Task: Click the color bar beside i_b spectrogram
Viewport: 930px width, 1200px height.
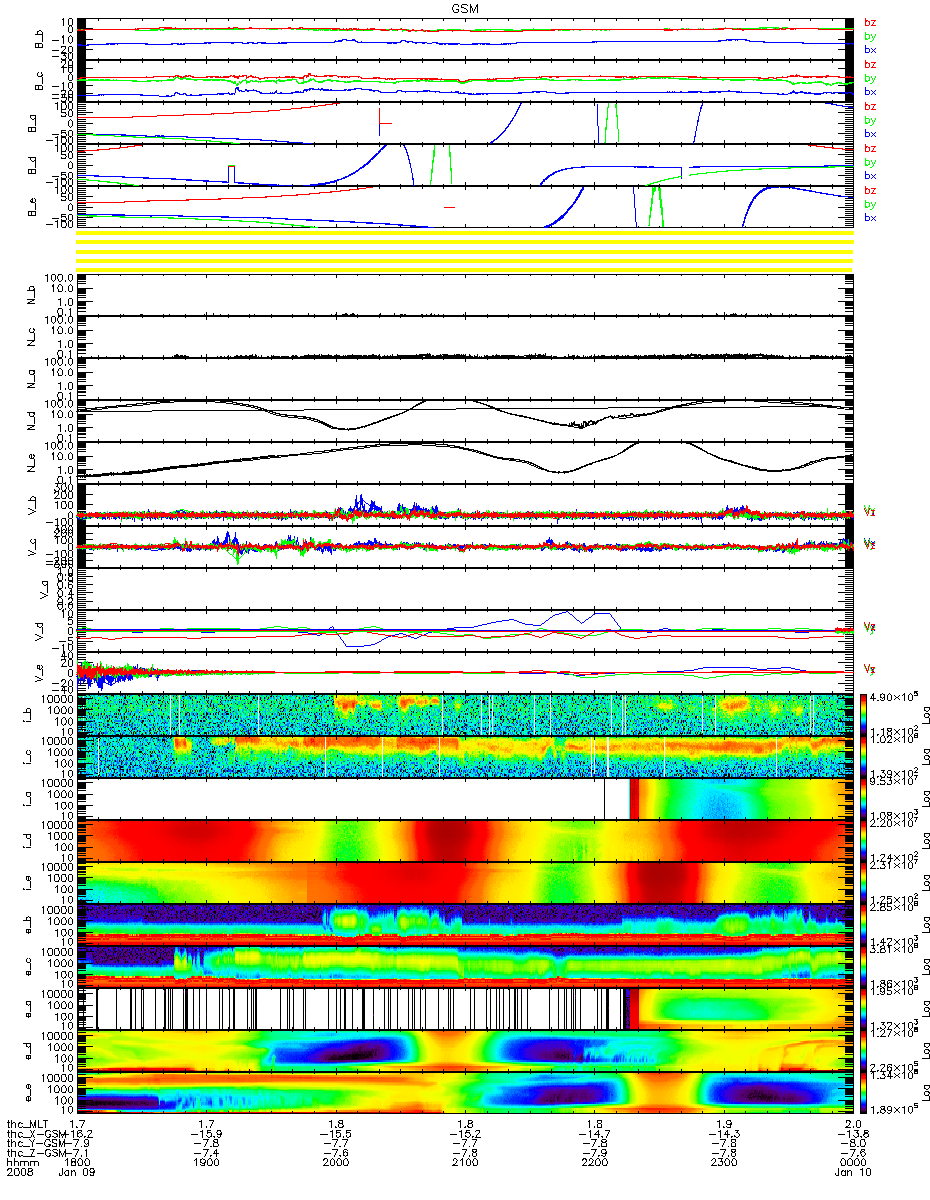Action: 865,713
